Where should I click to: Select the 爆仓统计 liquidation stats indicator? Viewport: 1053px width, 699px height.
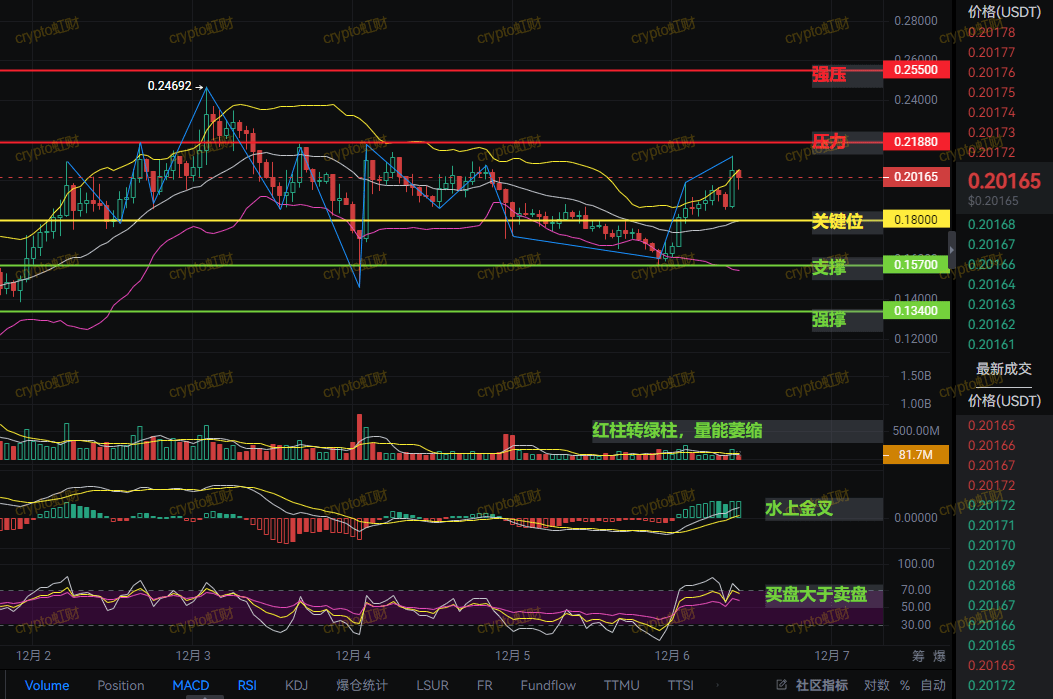362,685
